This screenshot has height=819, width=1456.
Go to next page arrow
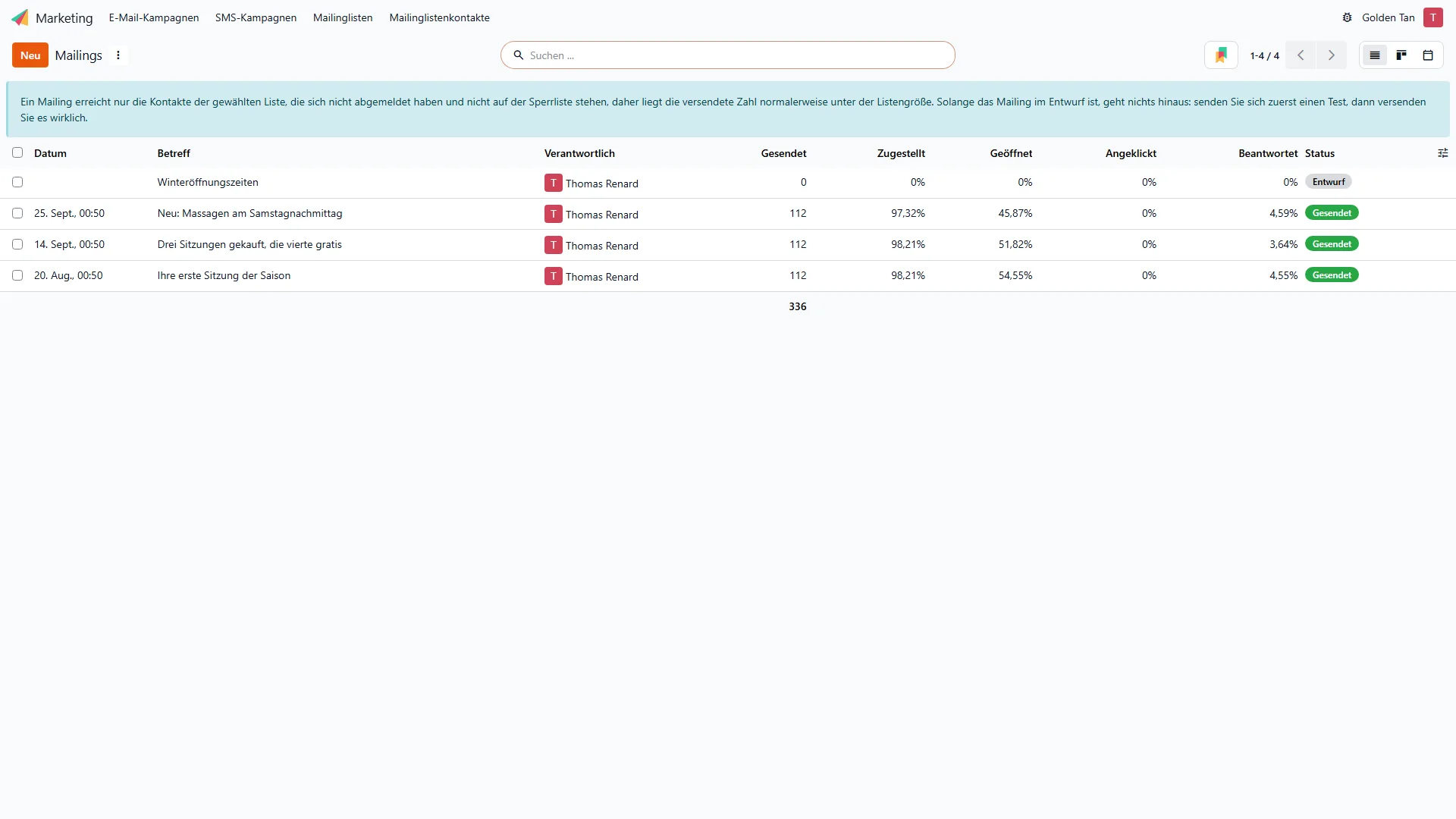point(1331,55)
